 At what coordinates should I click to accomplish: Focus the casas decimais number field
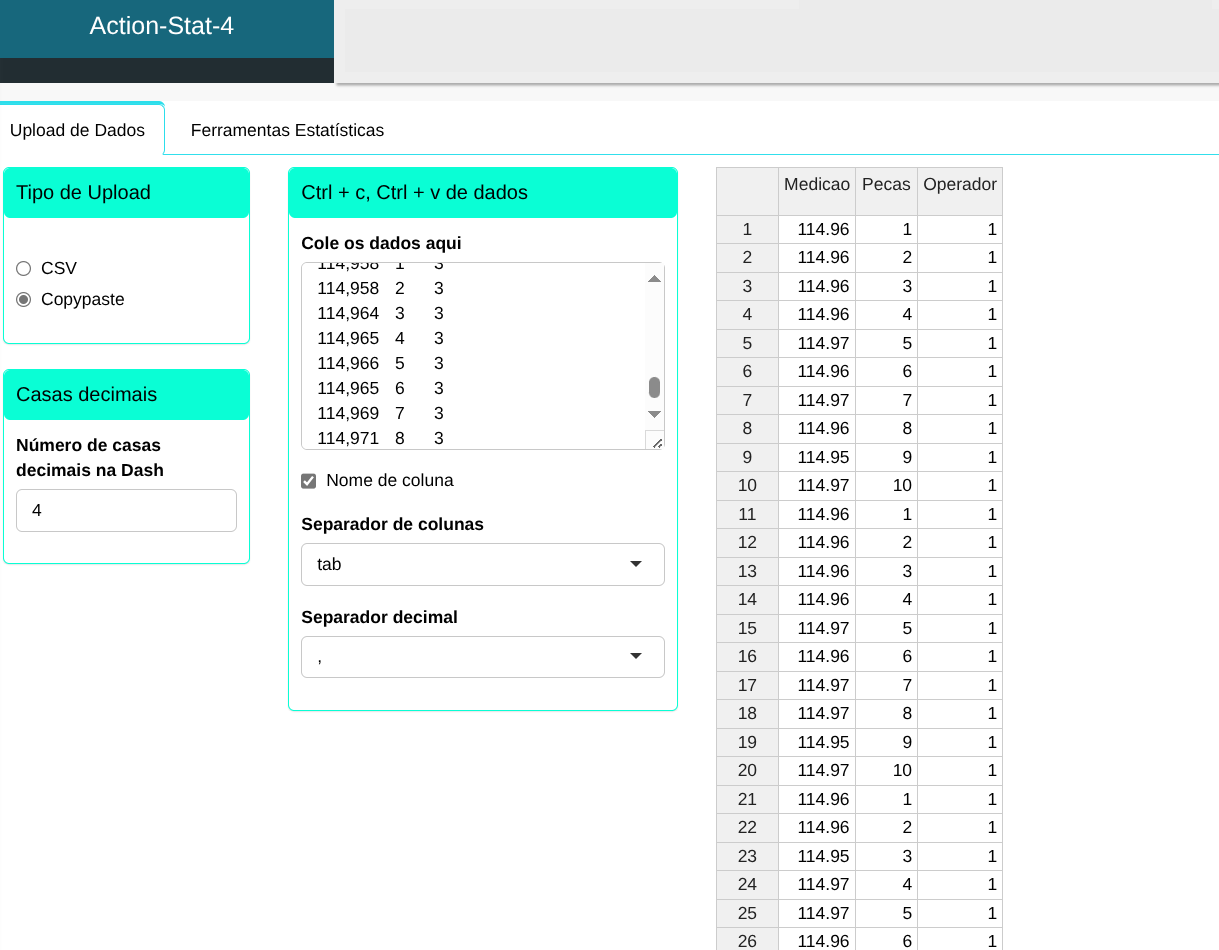[x=126, y=510]
